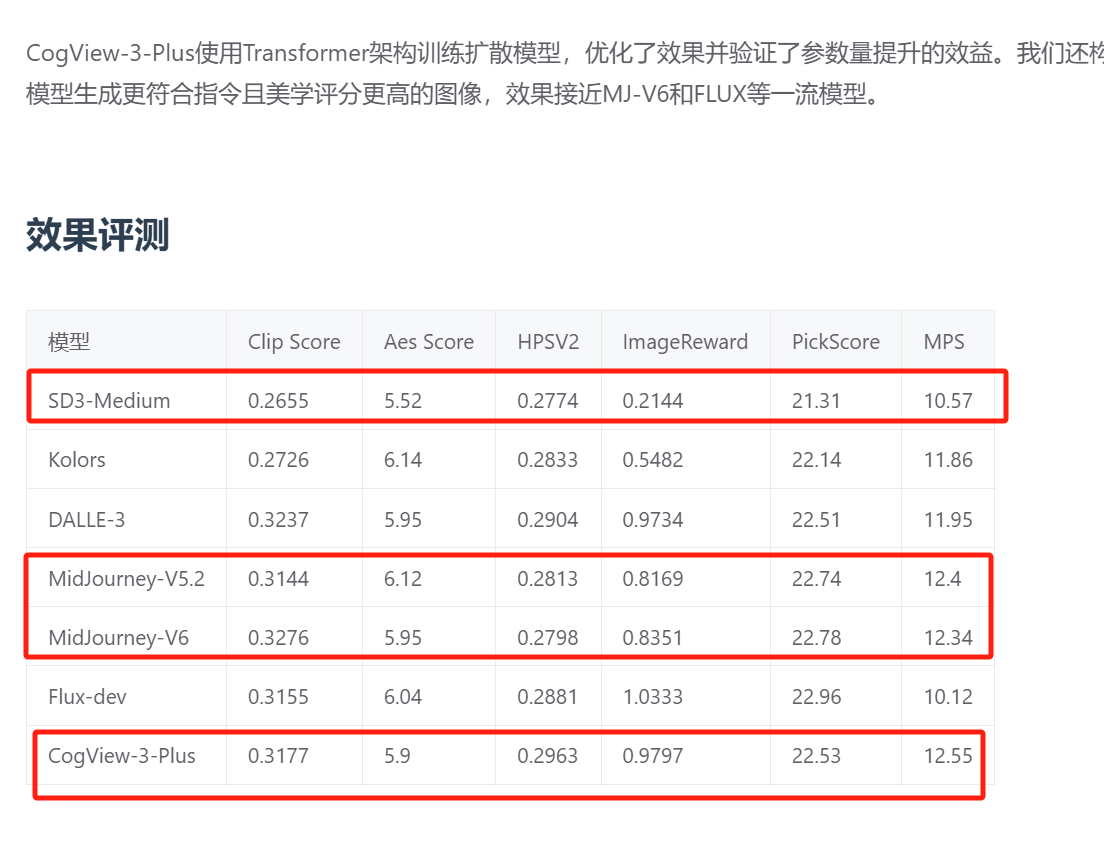Image resolution: width=1104 pixels, height=853 pixels.
Task: Click the PickScore column header
Action: pyautogui.click(x=836, y=342)
